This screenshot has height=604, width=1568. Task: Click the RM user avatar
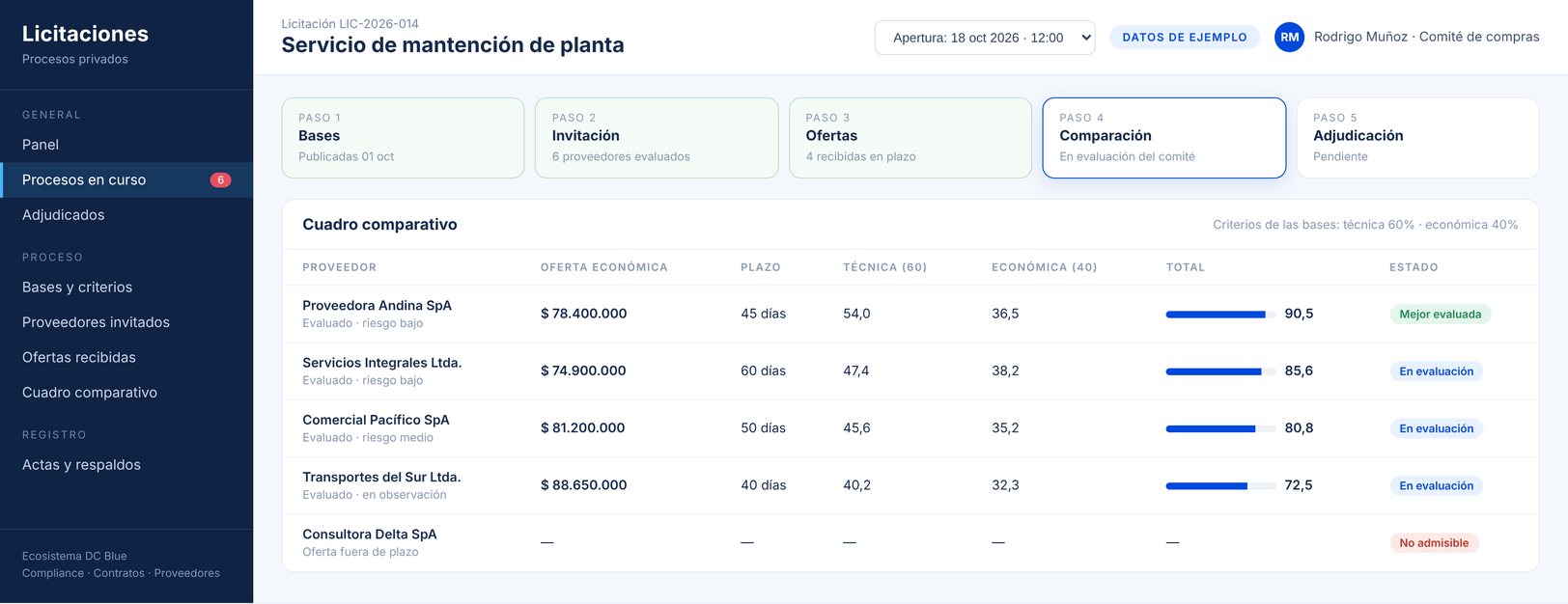pyautogui.click(x=1289, y=37)
